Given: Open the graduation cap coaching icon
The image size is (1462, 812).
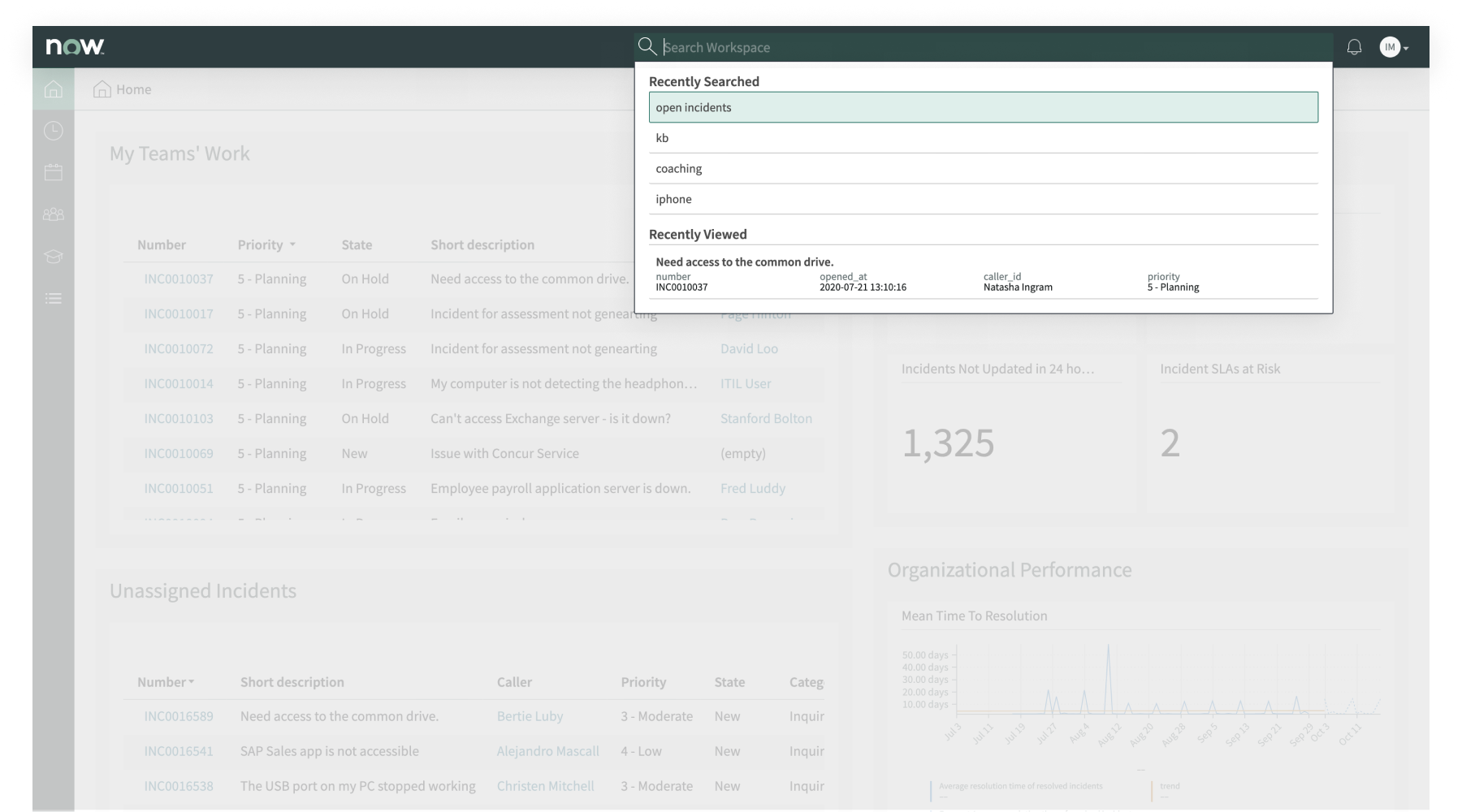Looking at the screenshot, I should click(54, 257).
